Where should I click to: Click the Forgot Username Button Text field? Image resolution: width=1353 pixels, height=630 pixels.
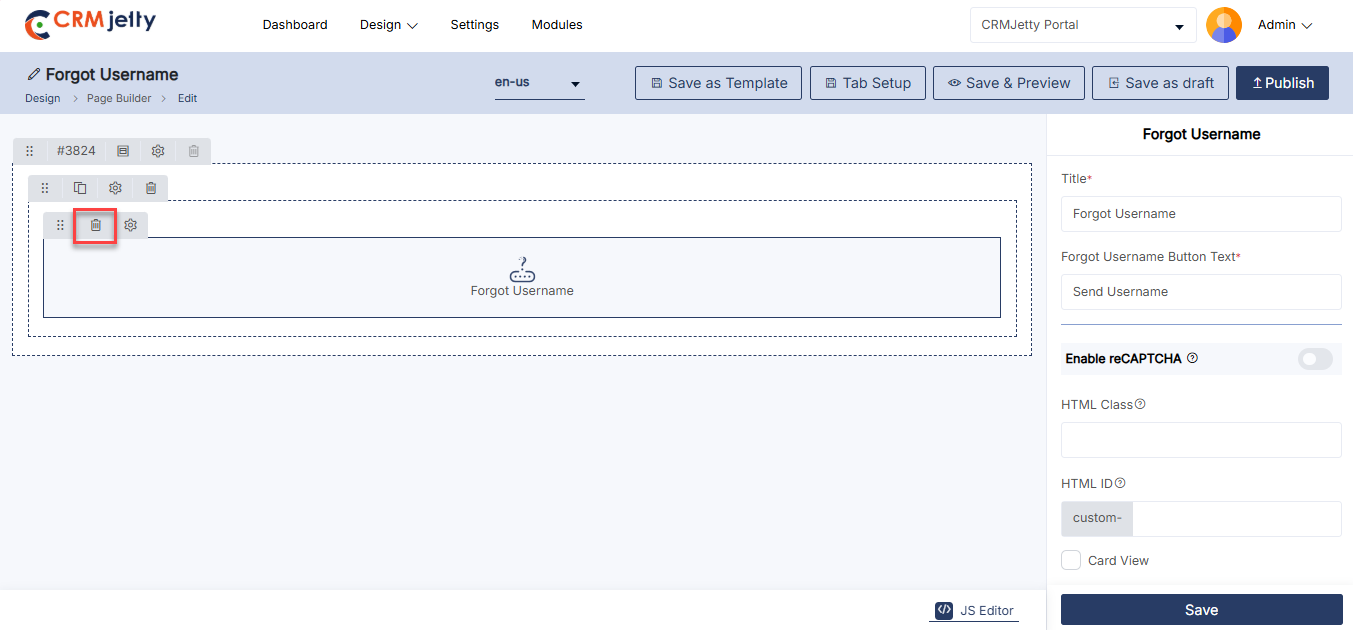(x=1200, y=292)
